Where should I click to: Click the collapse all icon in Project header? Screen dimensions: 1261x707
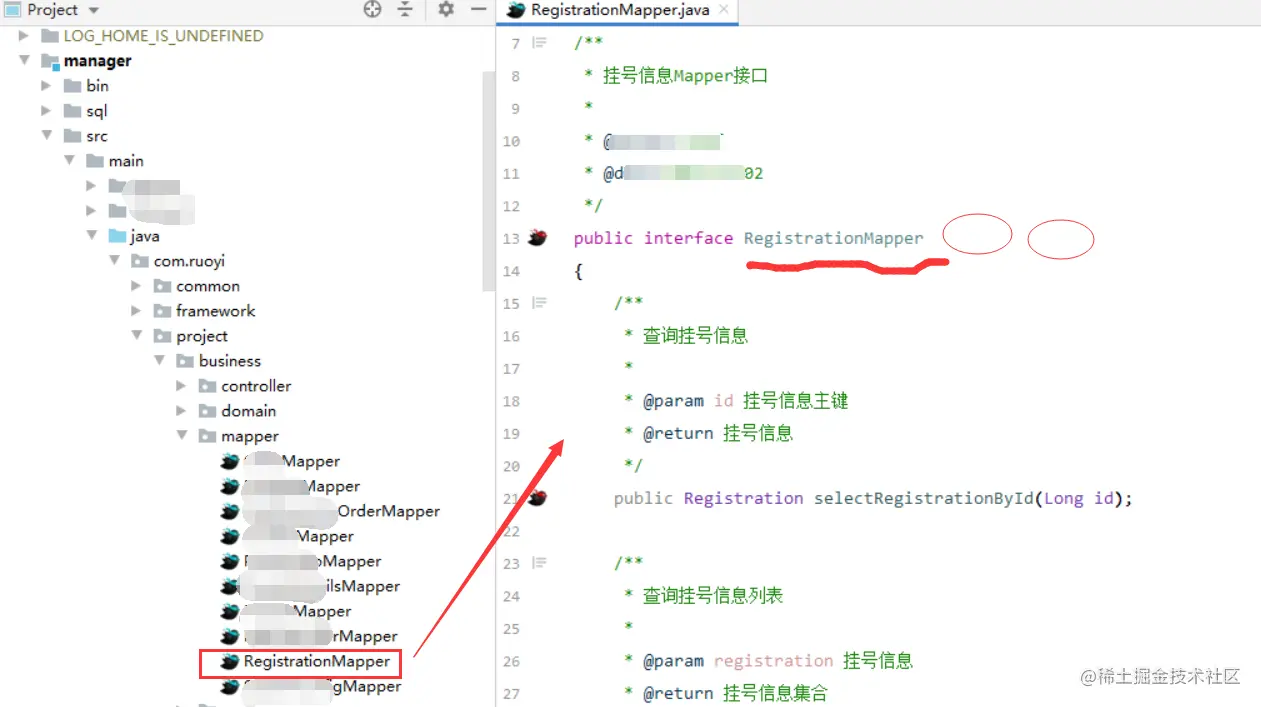(405, 9)
